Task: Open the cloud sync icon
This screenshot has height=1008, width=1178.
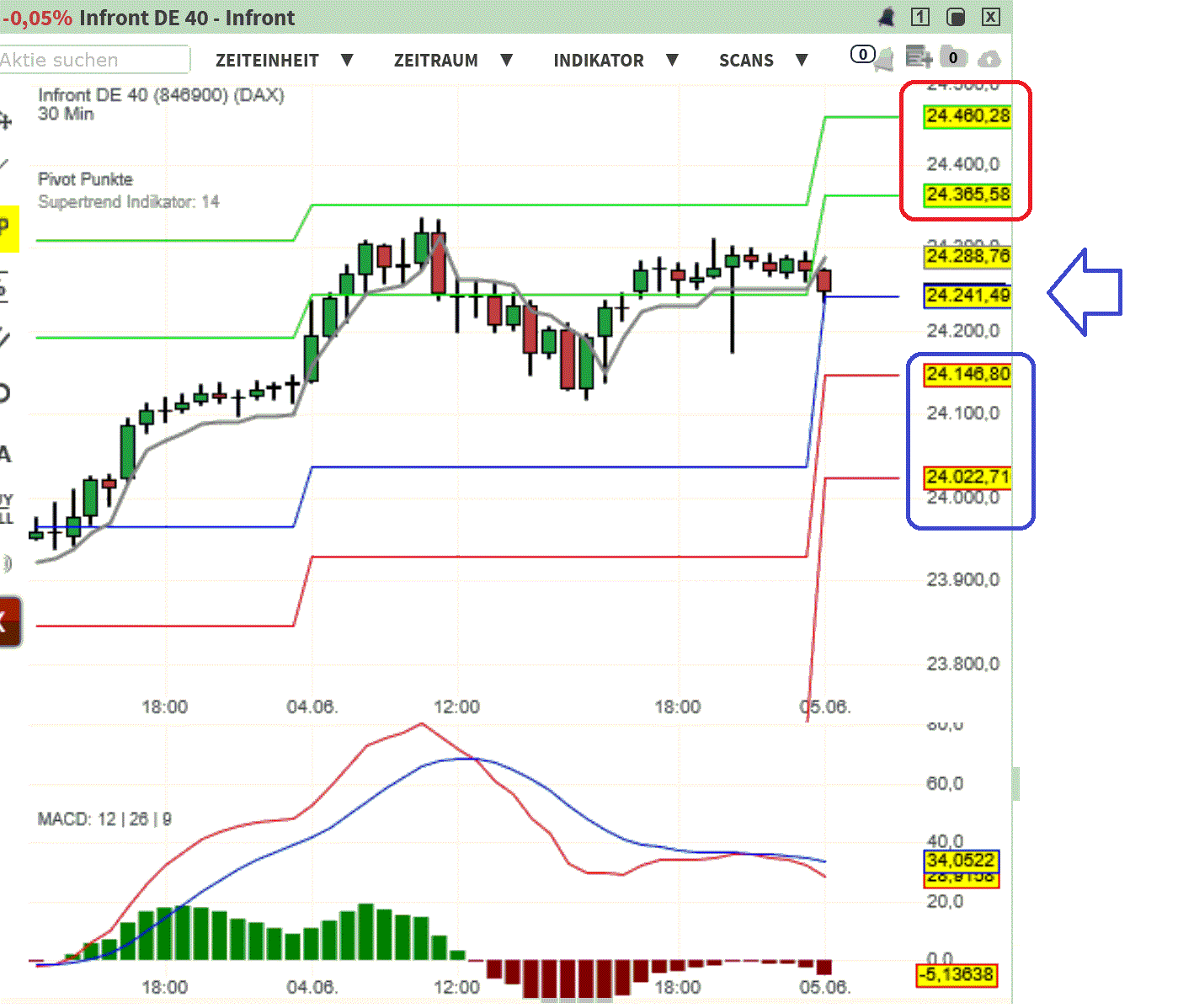Action: point(989,57)
